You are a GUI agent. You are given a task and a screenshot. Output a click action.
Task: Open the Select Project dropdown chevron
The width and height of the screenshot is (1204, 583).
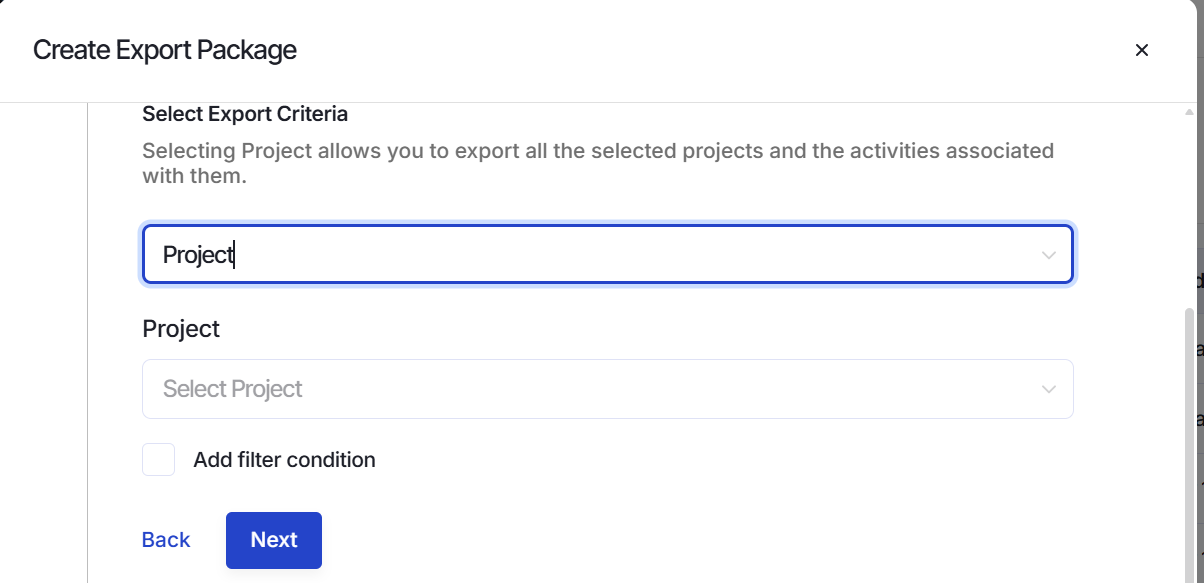coord(1048,389)
